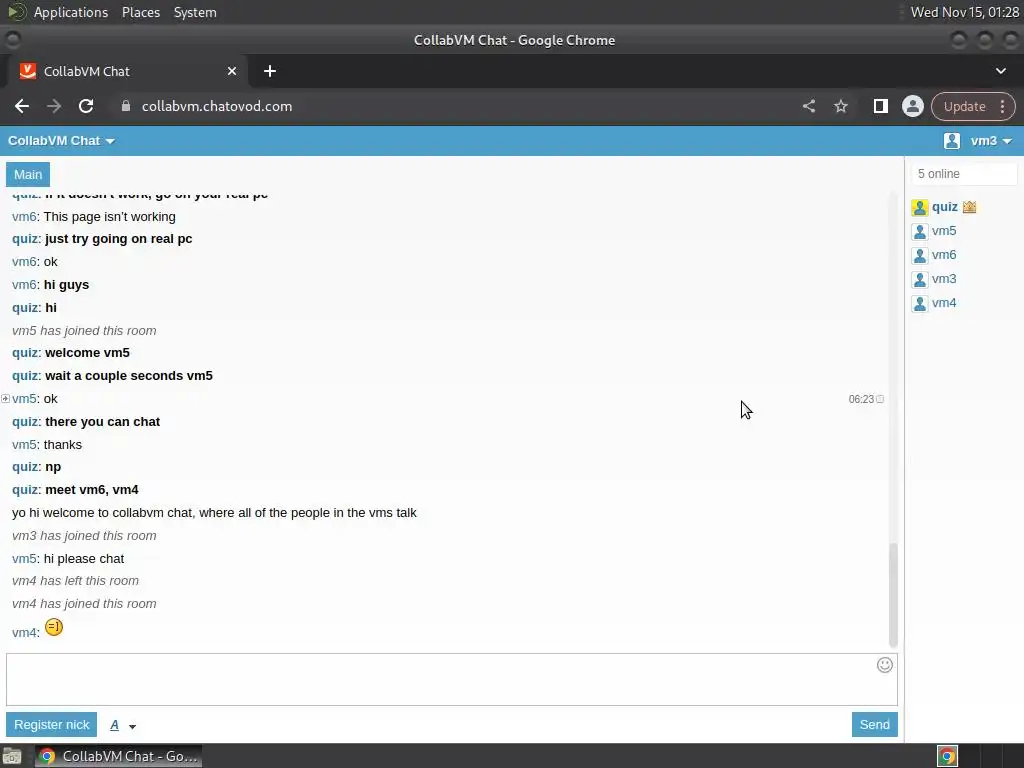The height and width of the screenshot is (768, 1024).
Task: Open the Chrome profile avatar
Action: pos(912,106)
